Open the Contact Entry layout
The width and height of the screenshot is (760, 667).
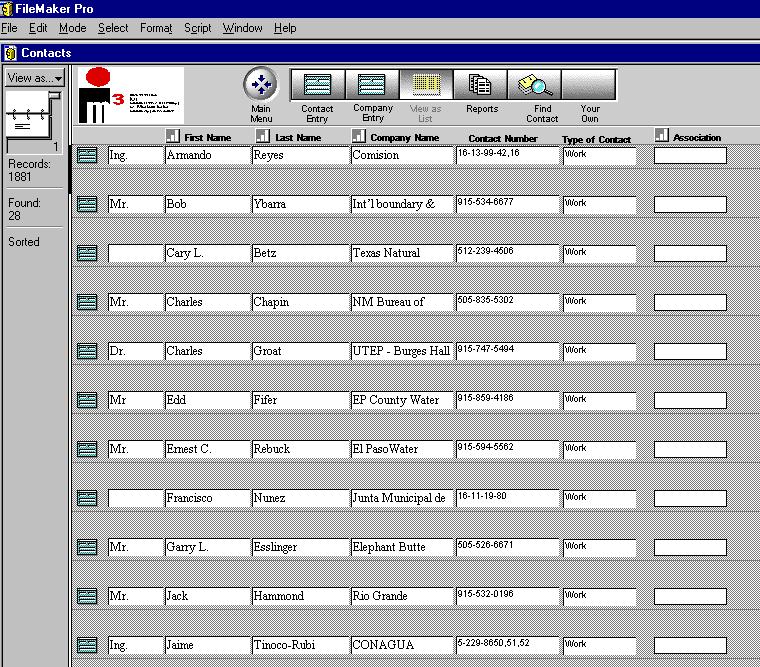pyautogui.click(x=317, y=85)
